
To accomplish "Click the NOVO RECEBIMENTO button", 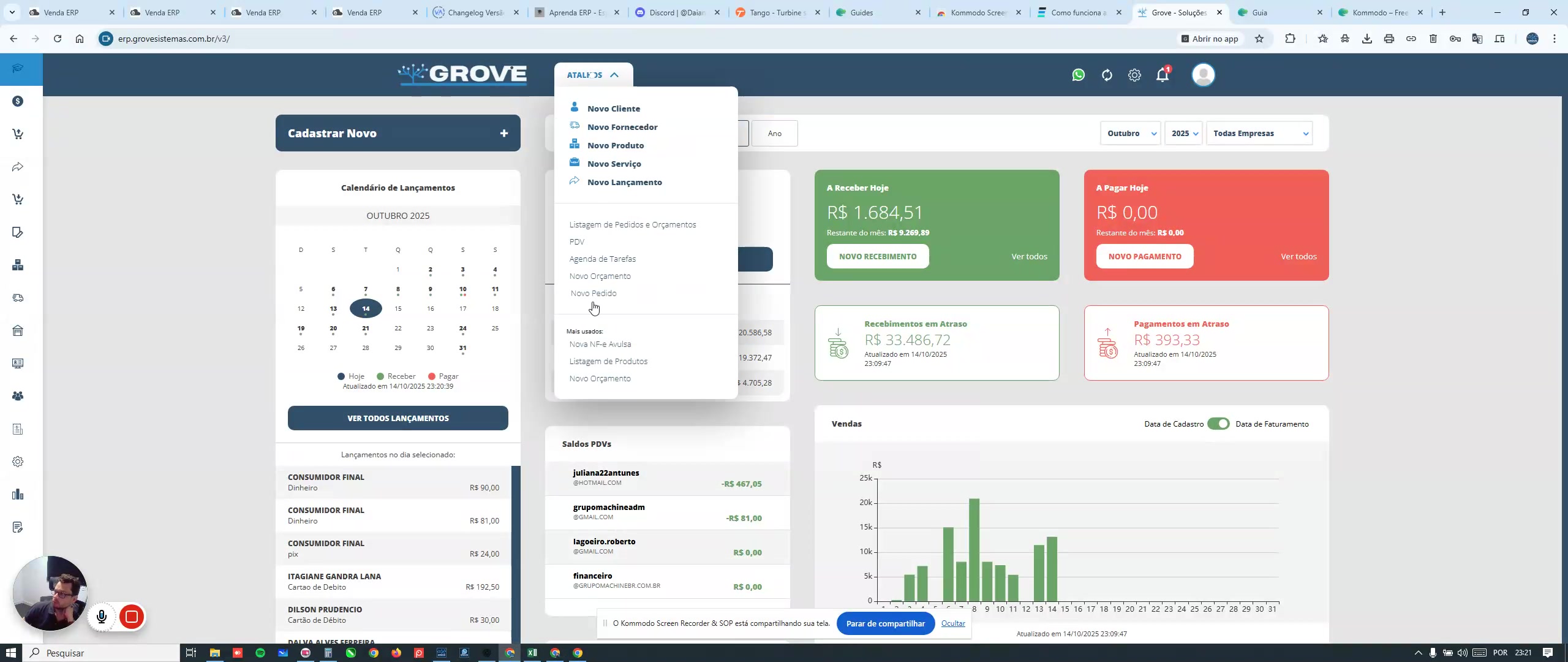I will click(877, 256).
